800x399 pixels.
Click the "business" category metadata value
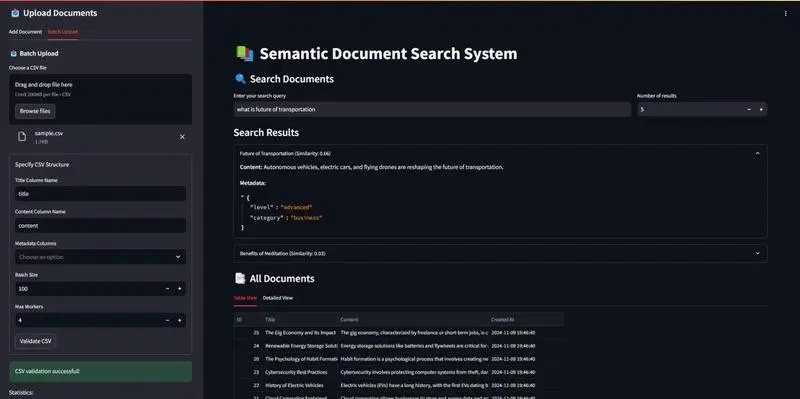307,218
